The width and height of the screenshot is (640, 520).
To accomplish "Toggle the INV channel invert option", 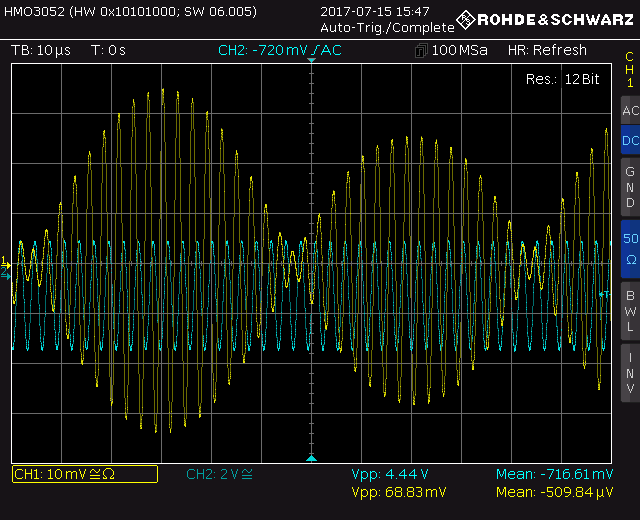I will tap(629, 372).
